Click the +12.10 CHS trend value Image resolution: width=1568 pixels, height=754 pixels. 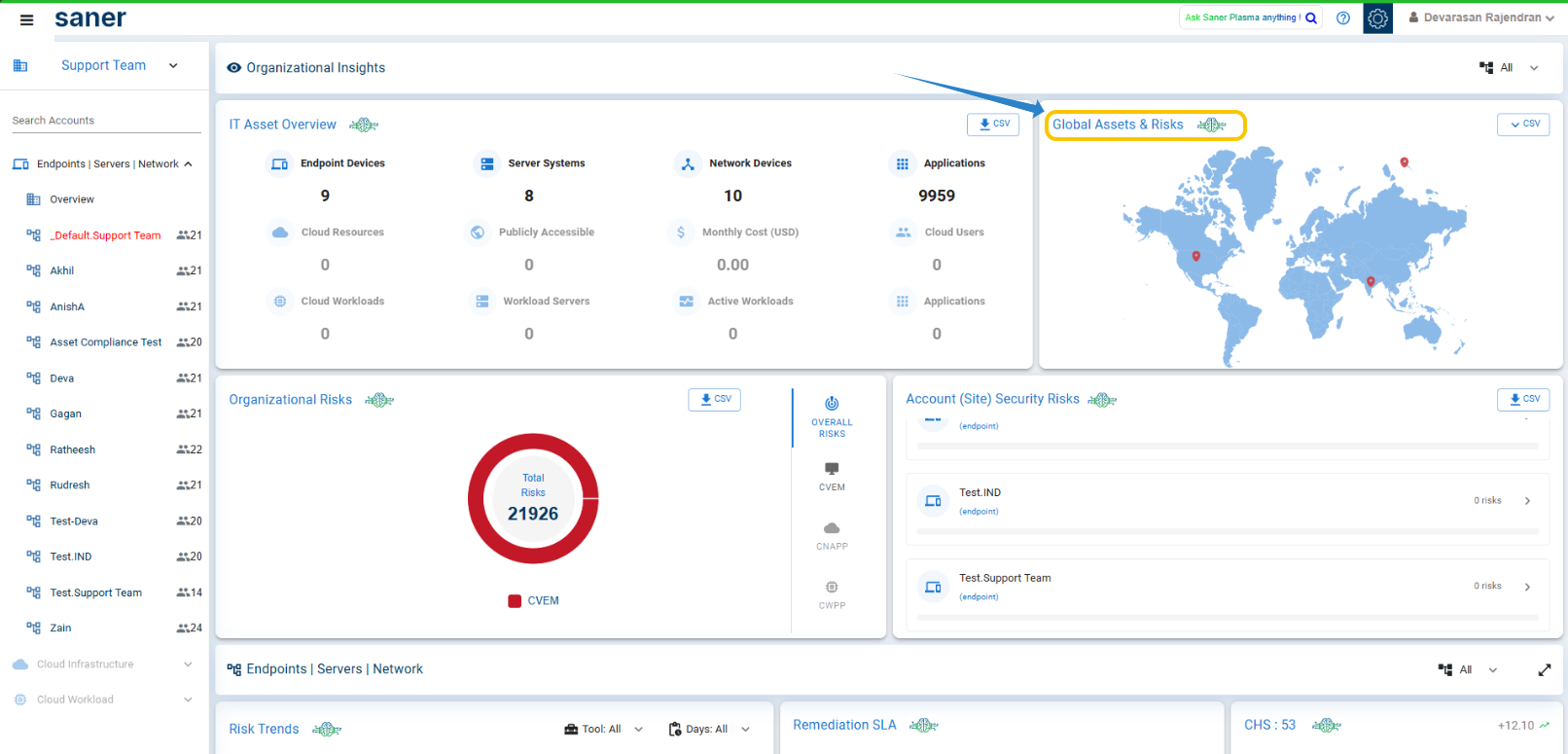(1515, 726)
